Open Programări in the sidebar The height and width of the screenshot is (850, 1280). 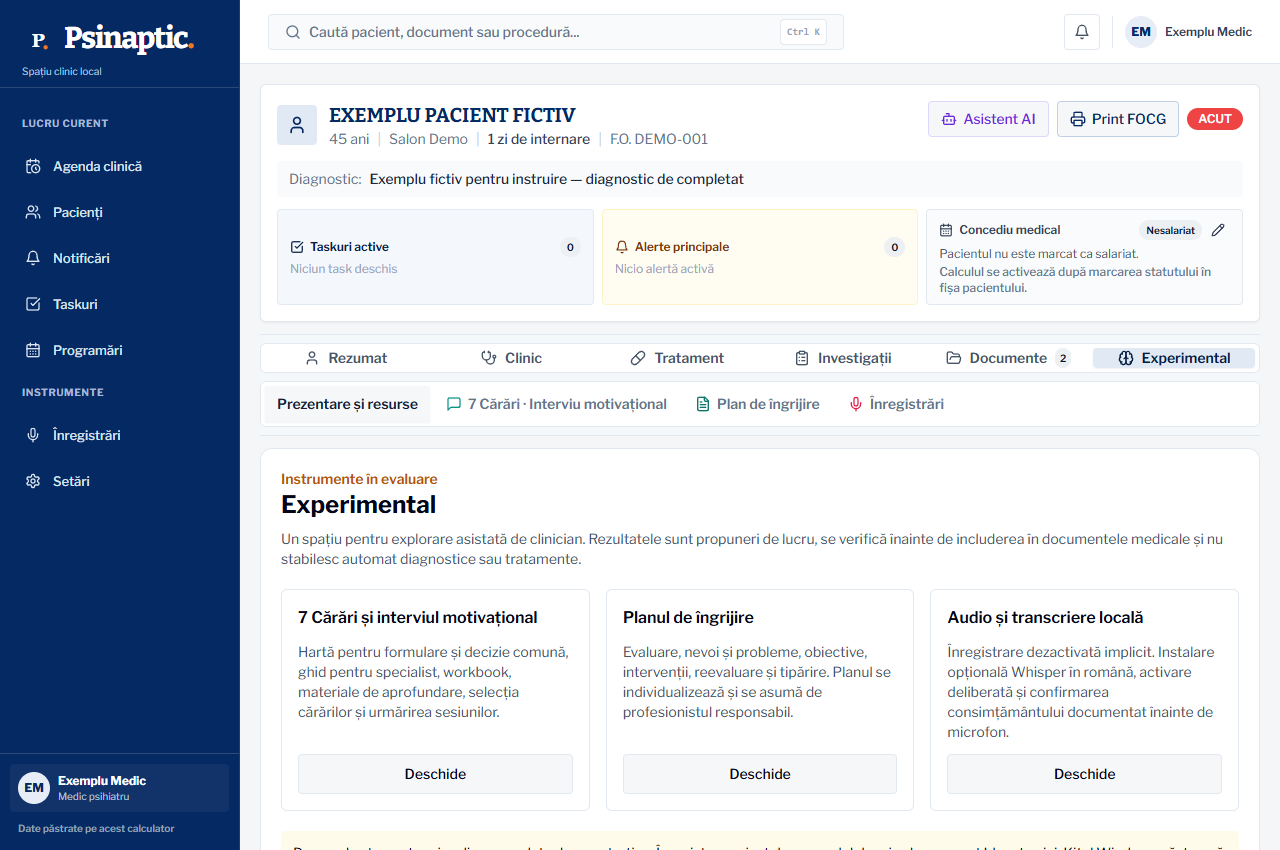click(120, 350)
